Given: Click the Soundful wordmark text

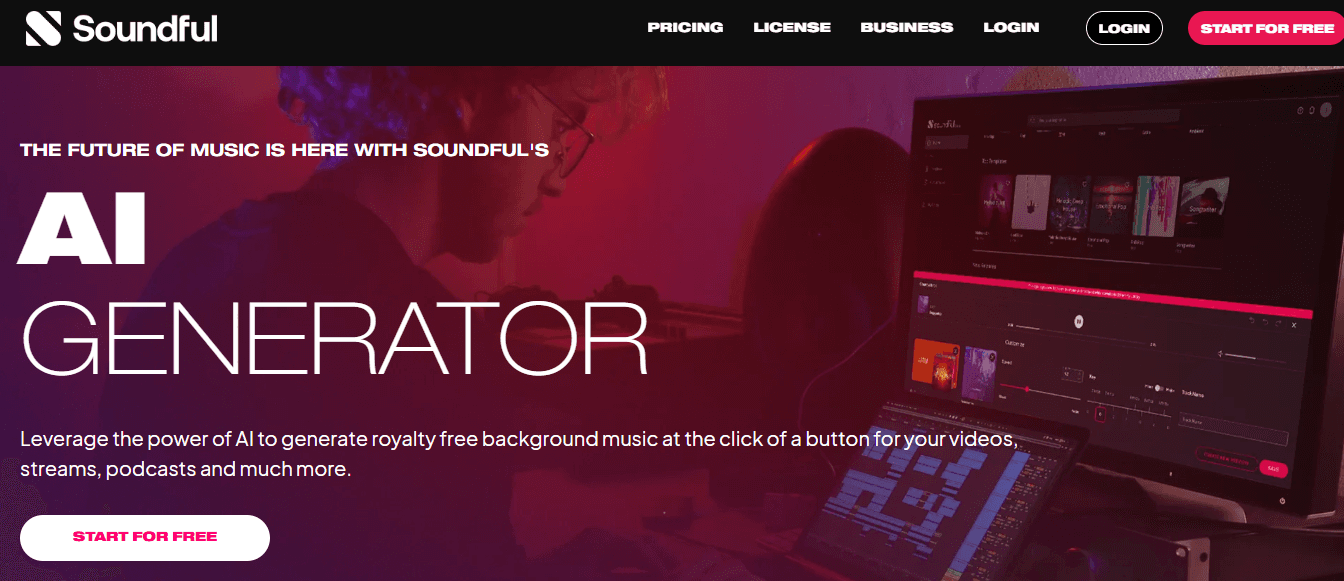Looking at the screenshot, I should click(x=145, y=28).
